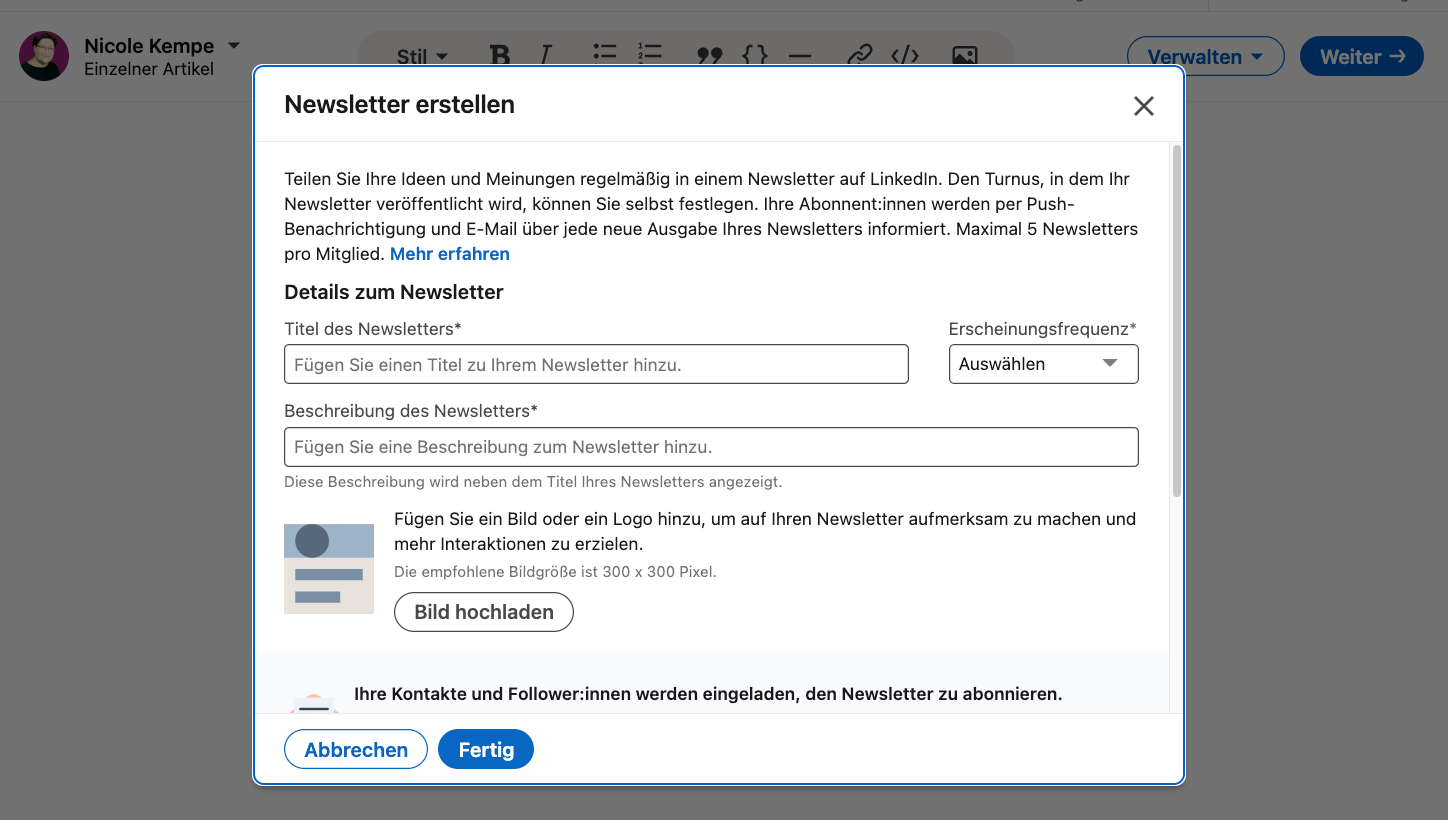This screenshot has height=820, width=1448.
Task: Open the Stil text style dropdown
Action: [420, 56]
